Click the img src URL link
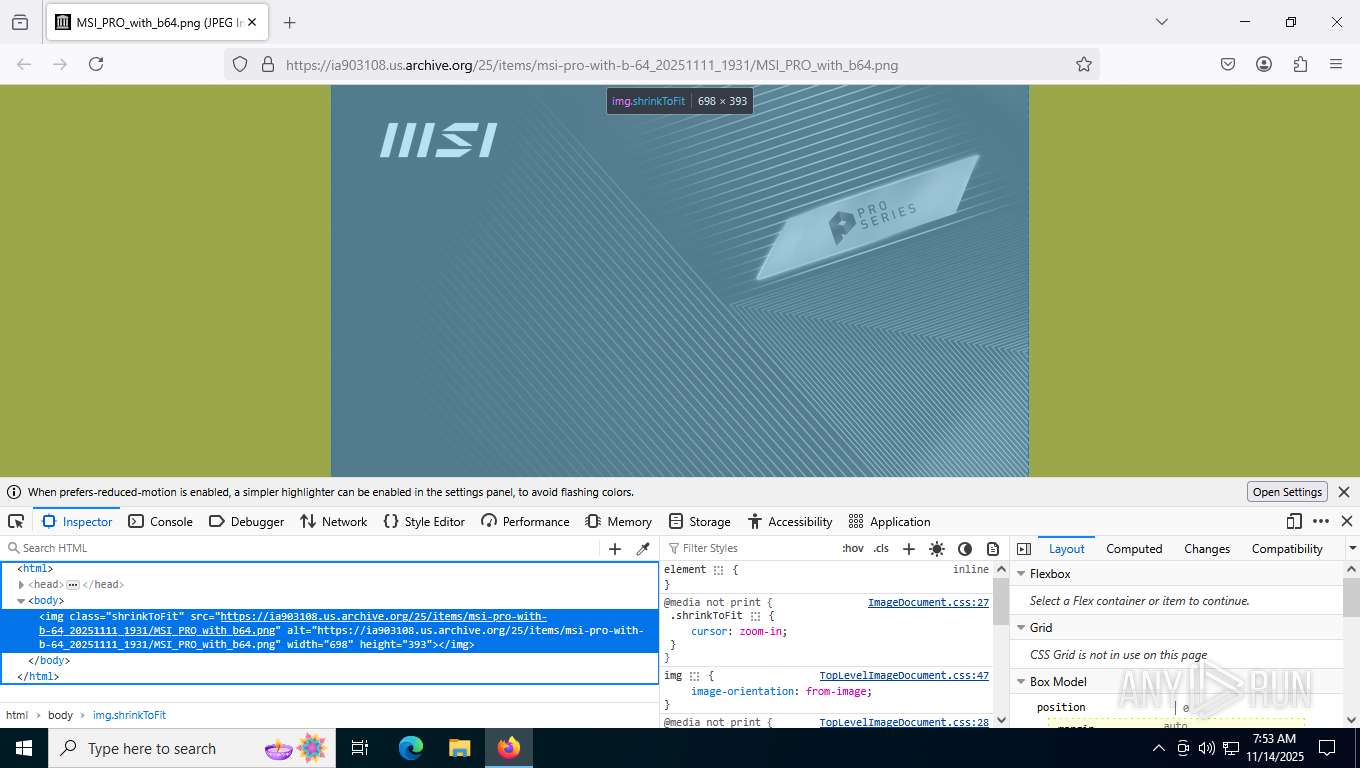Image resolution: width=1360 pixels, height=768 pixels. click(293, 624)
